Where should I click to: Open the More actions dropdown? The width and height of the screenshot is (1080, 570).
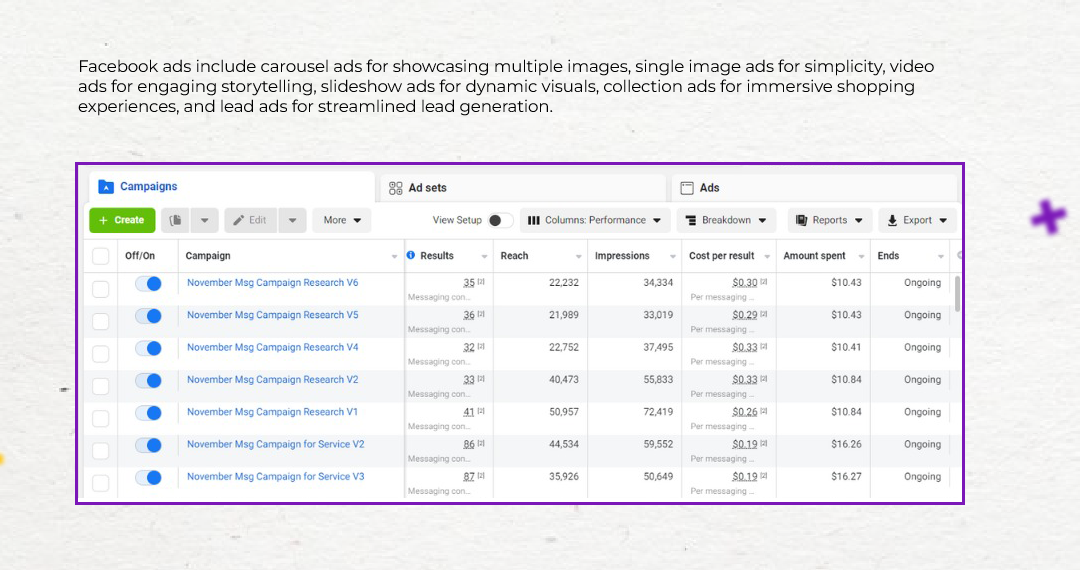342,220
